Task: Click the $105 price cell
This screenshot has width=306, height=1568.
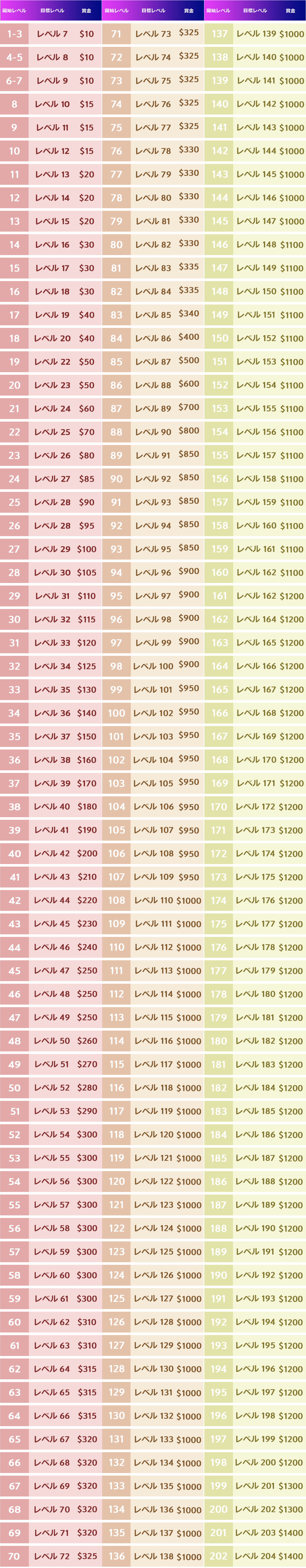Action: pos(86,572)
